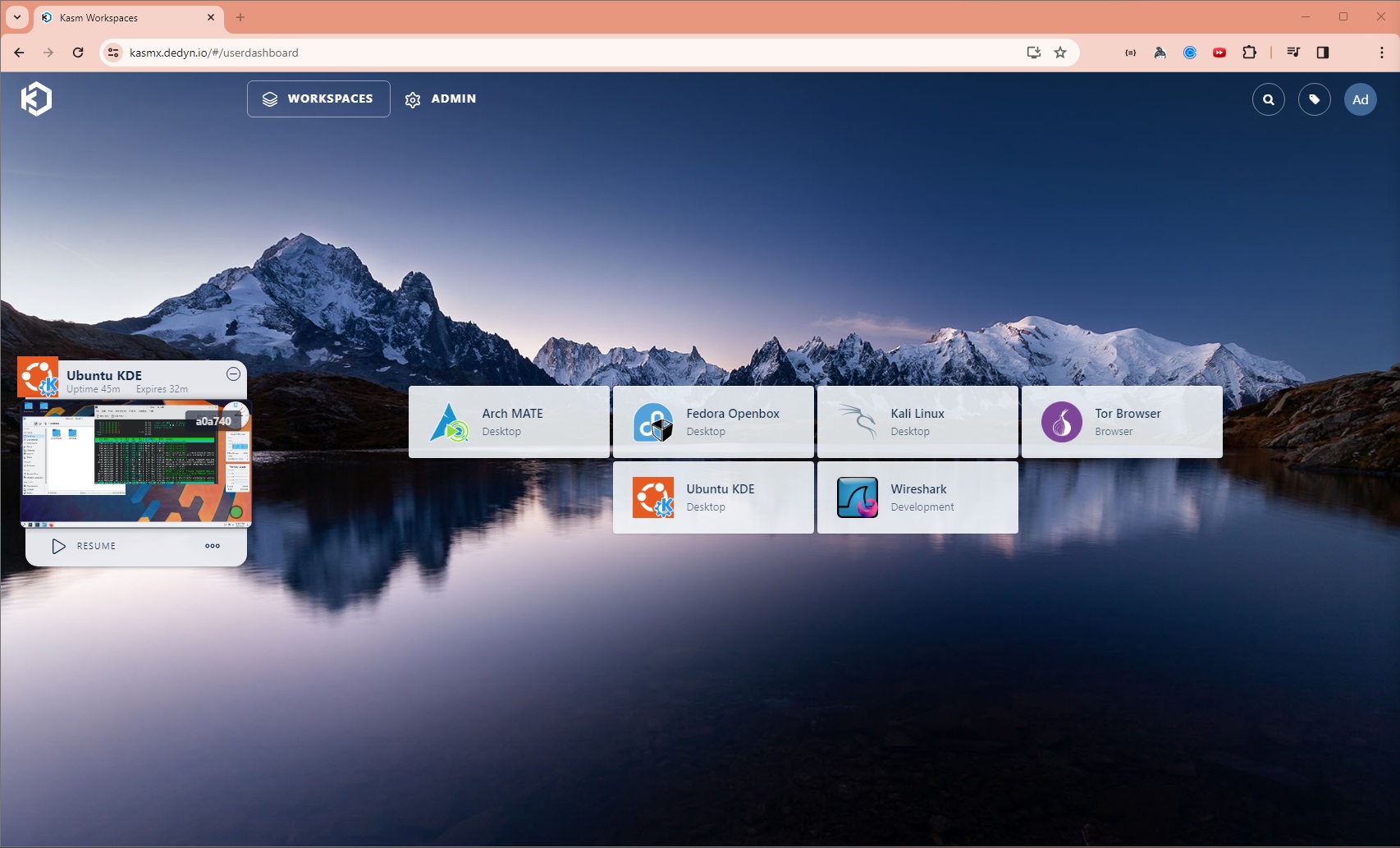Pause the running Ubuntu KDE session

tap(233, 374)
